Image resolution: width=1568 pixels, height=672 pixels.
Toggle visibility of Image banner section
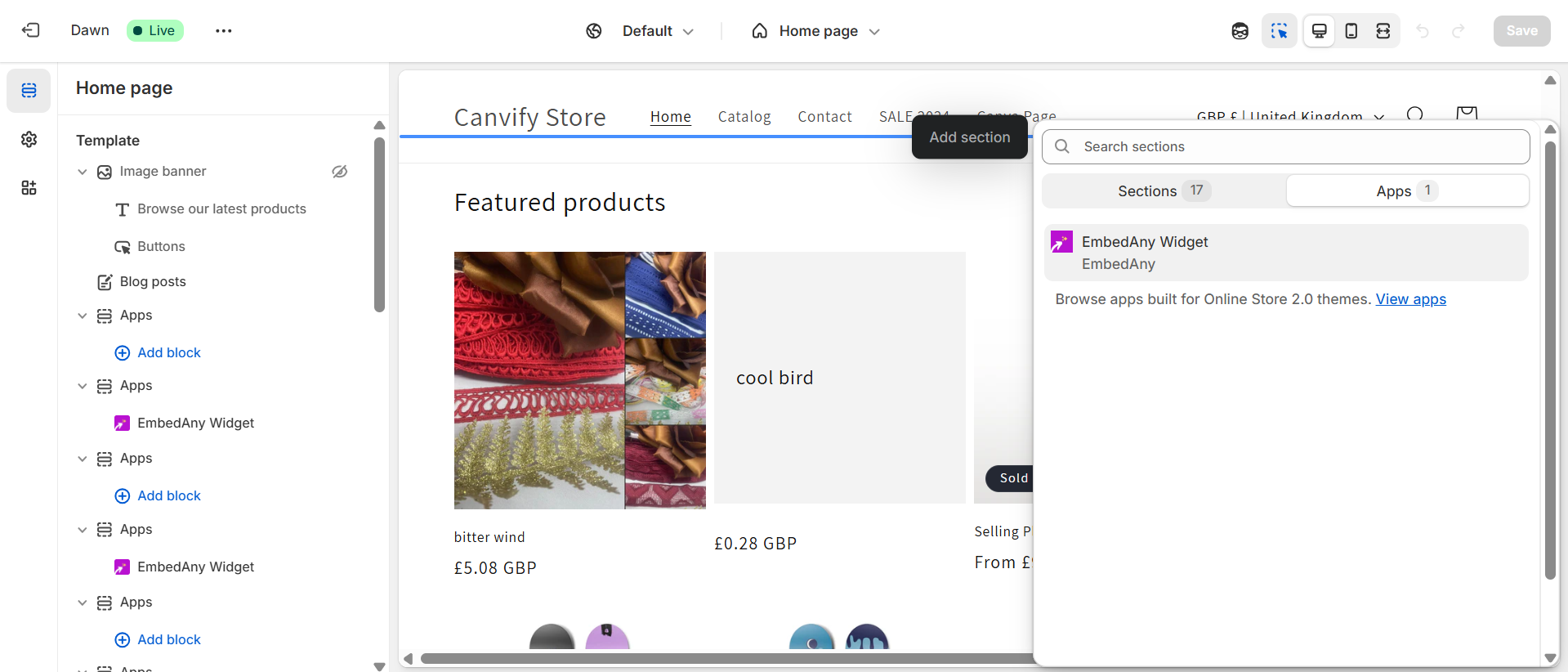click(x=340, y=172)
